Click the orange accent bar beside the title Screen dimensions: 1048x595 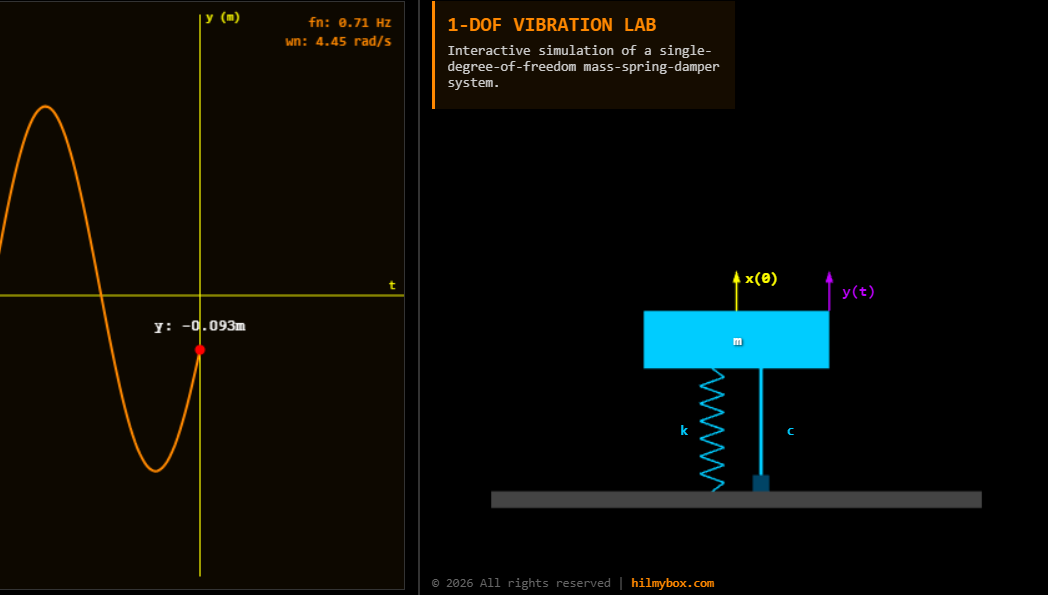(432, 54)
